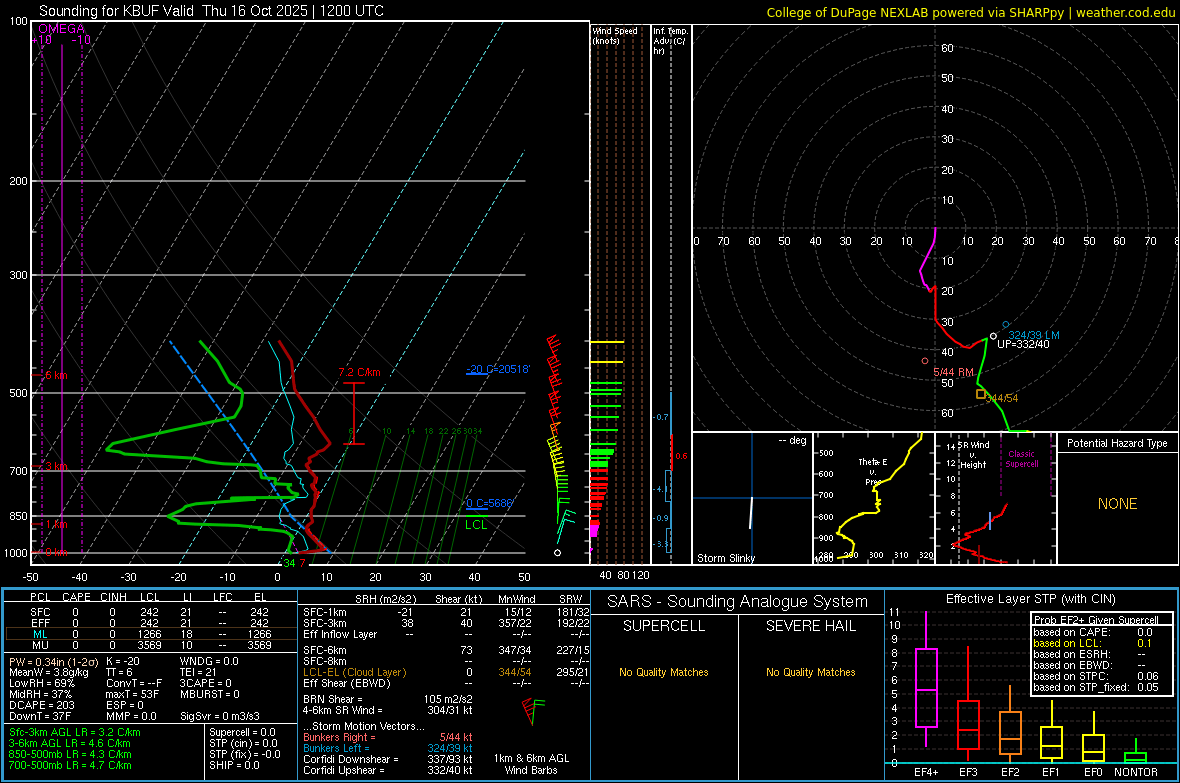Click the SUPERCELL column header
Image resolution: width=1180 pixels, height=783 pixels.
664,626
